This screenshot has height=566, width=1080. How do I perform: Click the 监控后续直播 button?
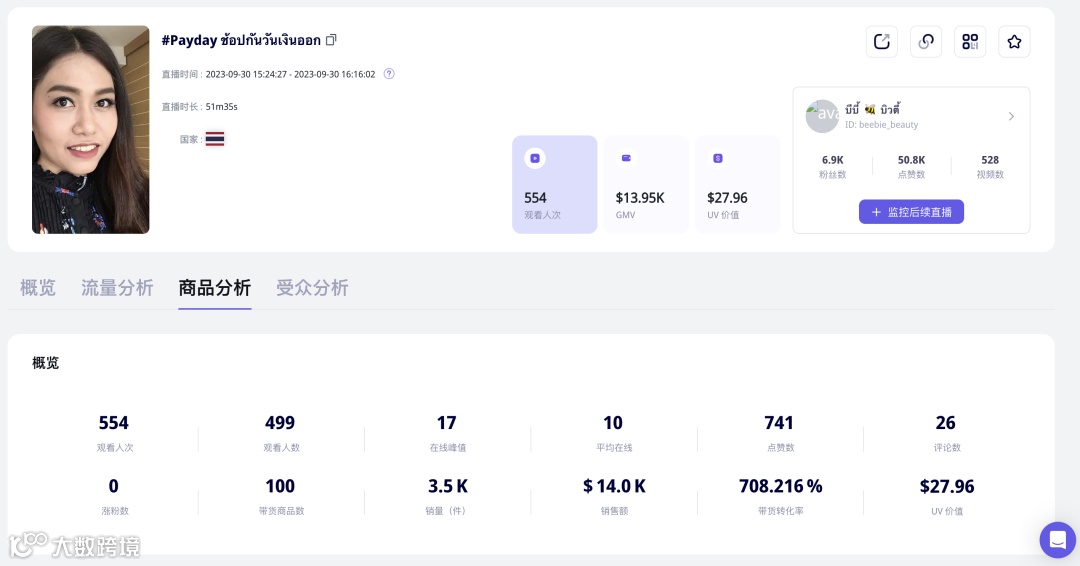coord(911,211)
